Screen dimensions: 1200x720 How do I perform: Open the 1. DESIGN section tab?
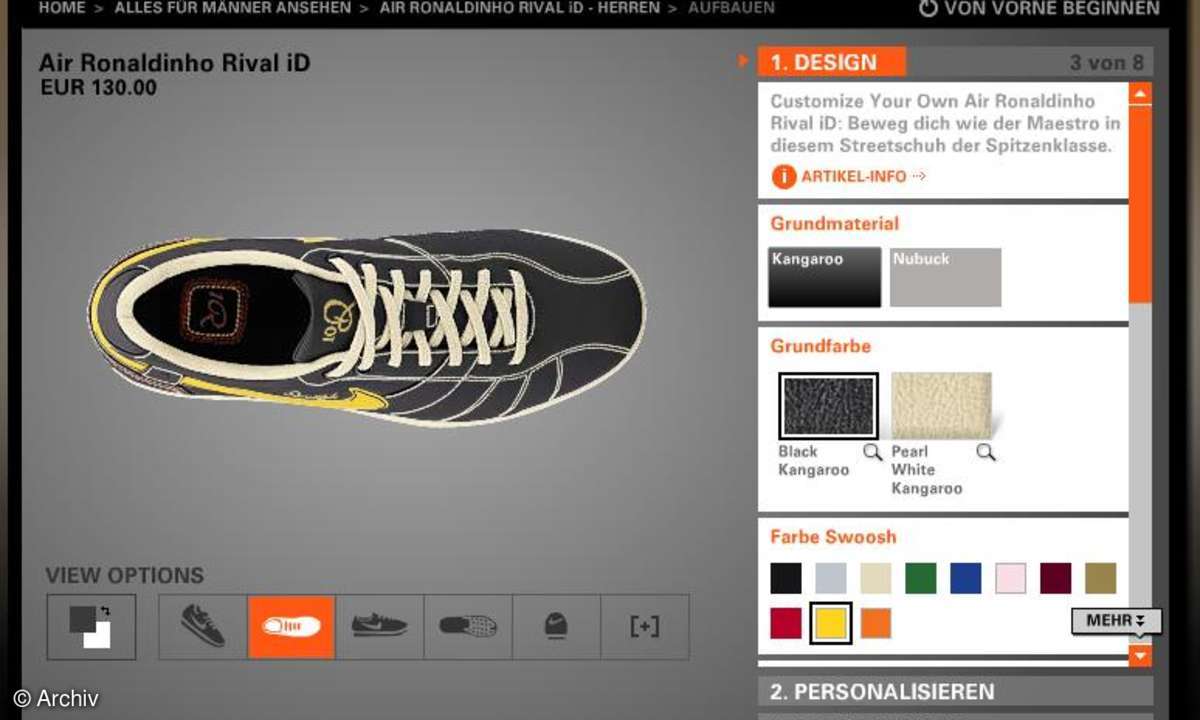(832, 62)
